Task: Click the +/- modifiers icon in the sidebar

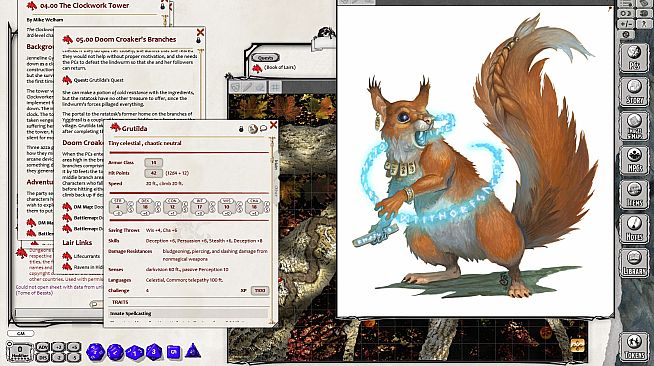Action: (x=626, y=24)
